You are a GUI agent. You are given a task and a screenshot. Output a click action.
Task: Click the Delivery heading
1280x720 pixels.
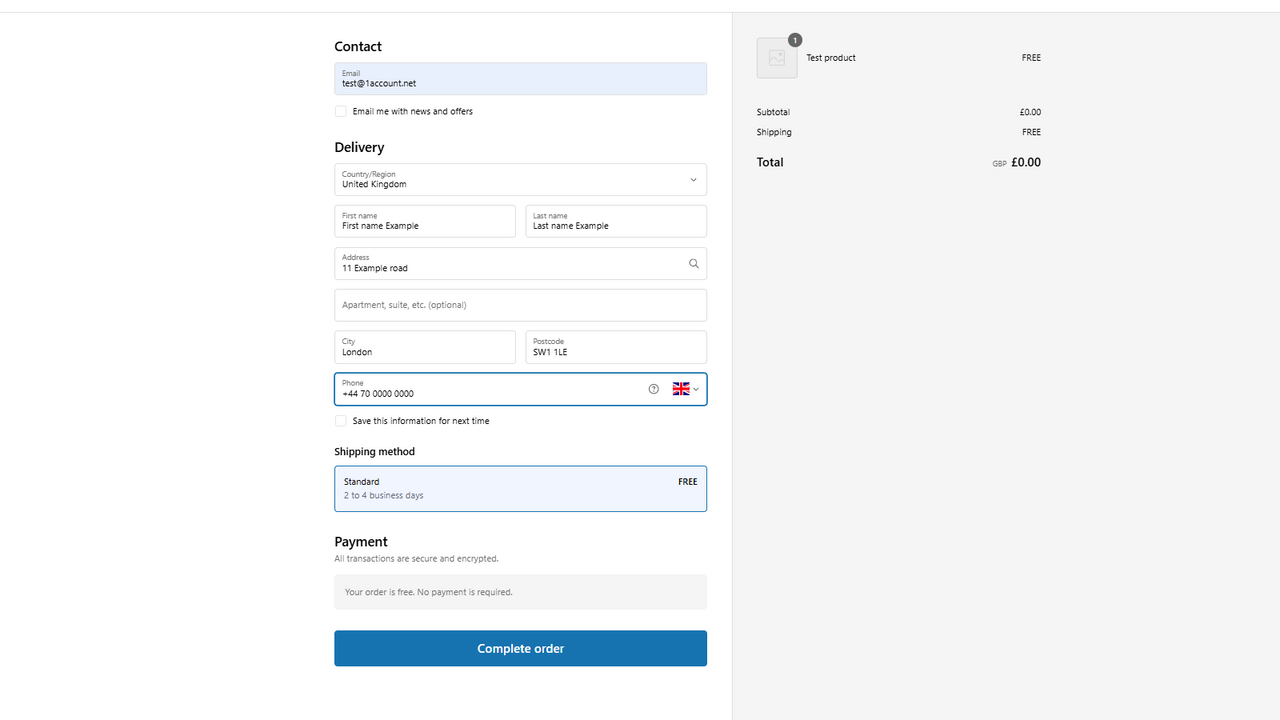point(359,147)
